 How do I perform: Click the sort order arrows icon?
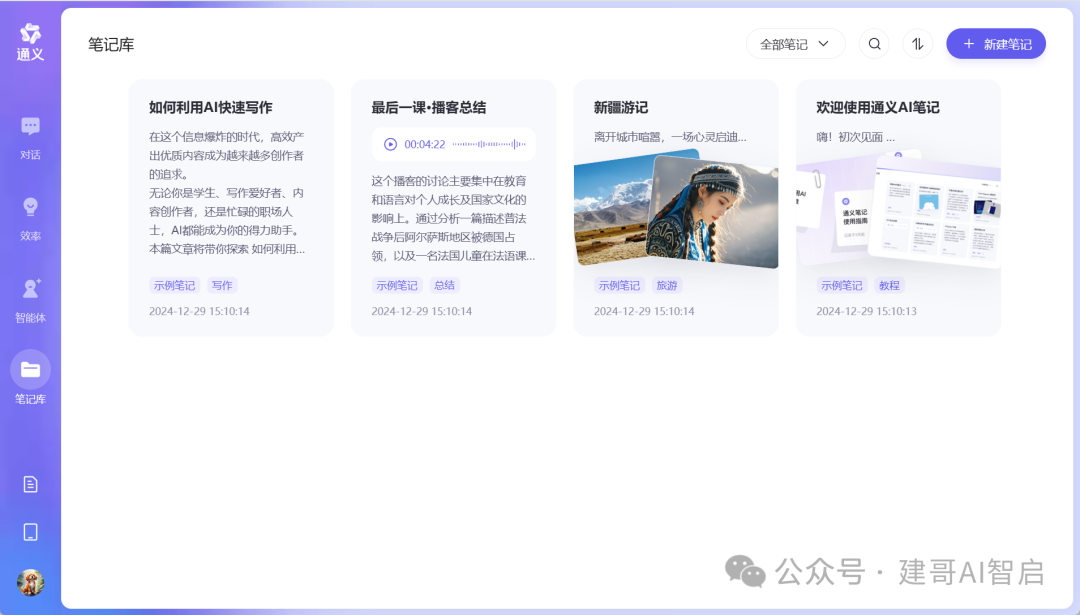coord(917,44)
